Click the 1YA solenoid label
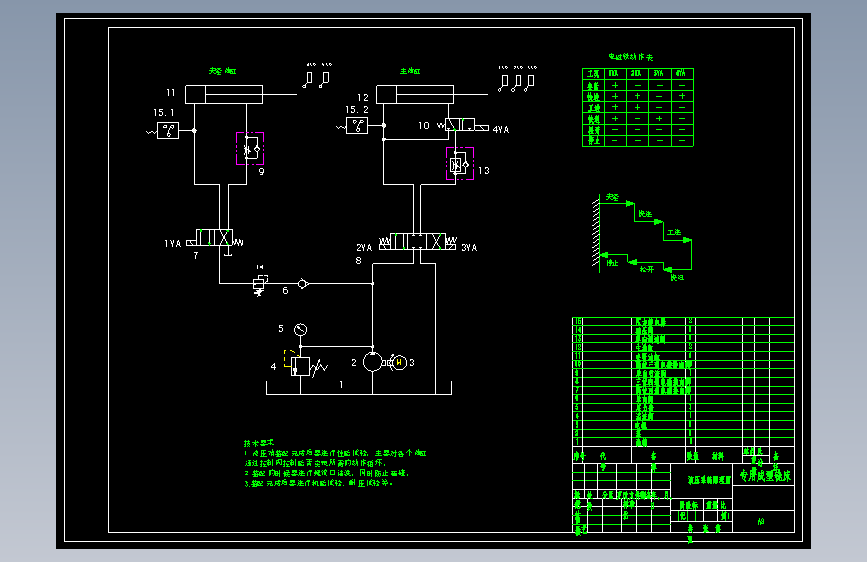Image resolution: width=867 pixels, height=562 pixels. click(x=173, y=243)
